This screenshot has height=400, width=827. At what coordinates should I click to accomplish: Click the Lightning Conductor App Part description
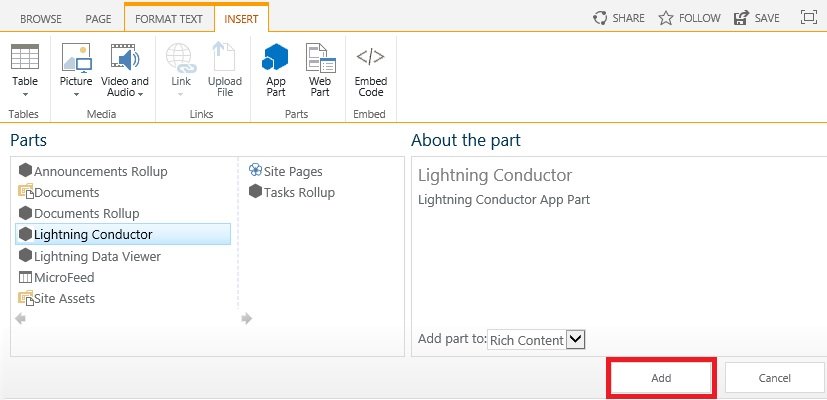[504, 200]
